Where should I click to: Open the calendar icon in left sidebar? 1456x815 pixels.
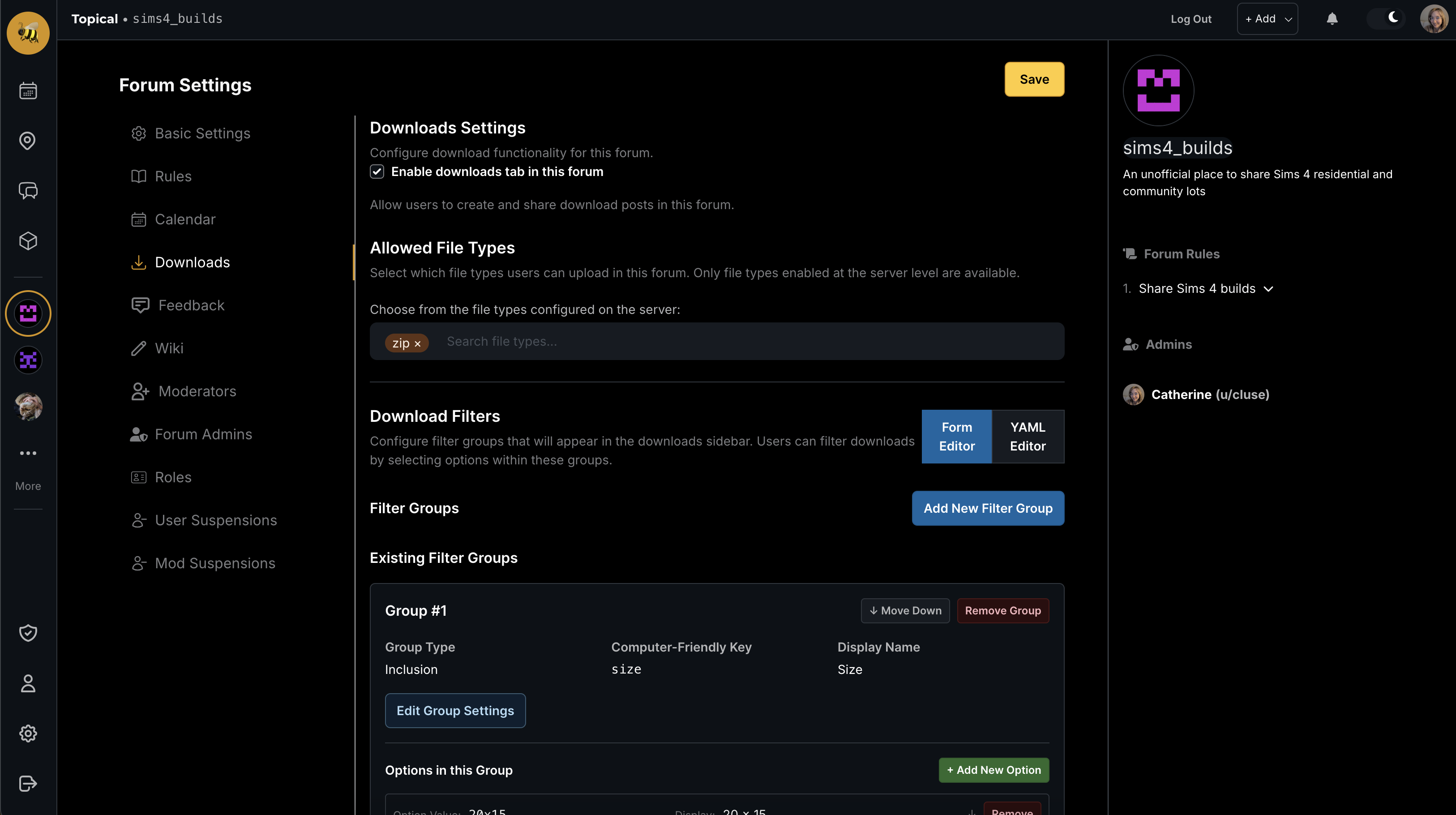click(28, 90)
